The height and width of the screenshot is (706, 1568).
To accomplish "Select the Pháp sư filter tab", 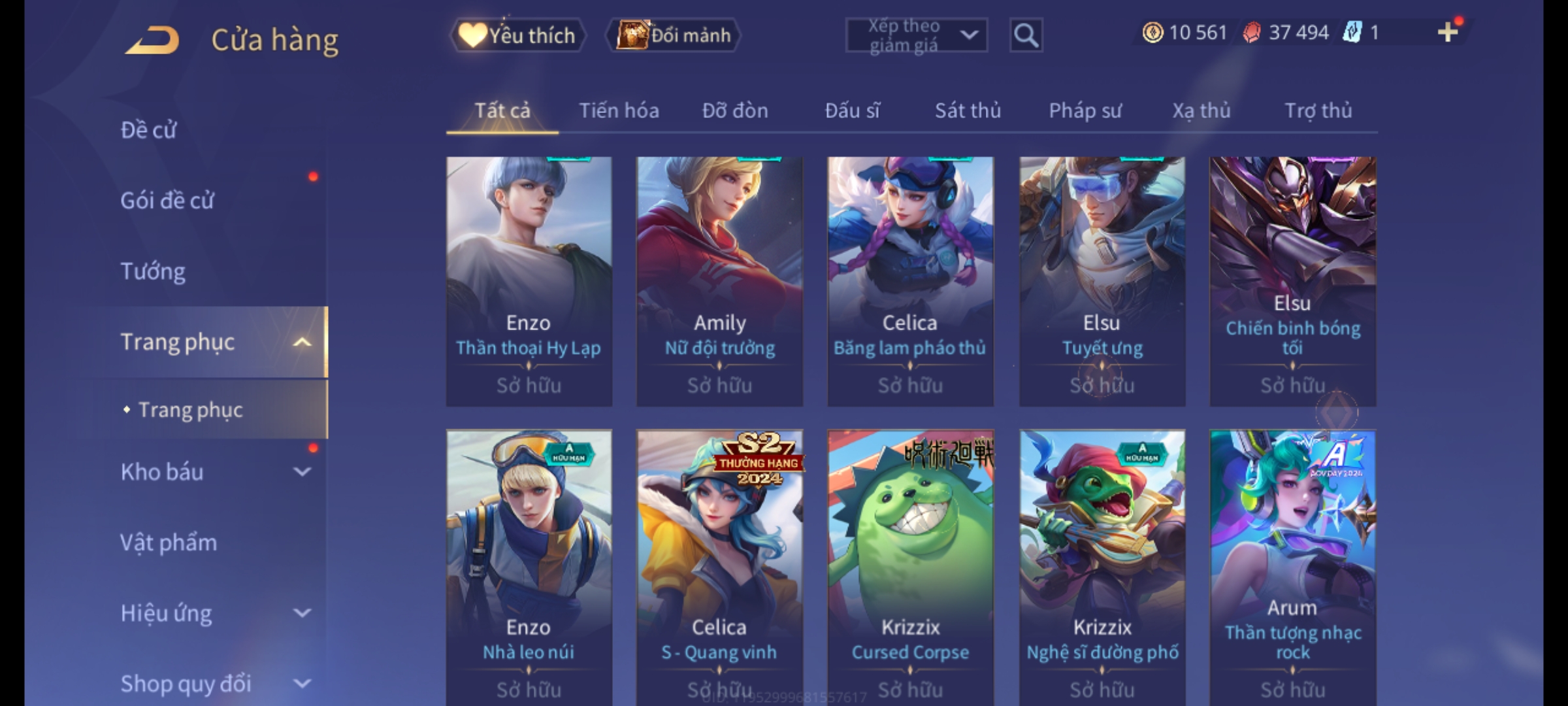I will click(1085, 110).
